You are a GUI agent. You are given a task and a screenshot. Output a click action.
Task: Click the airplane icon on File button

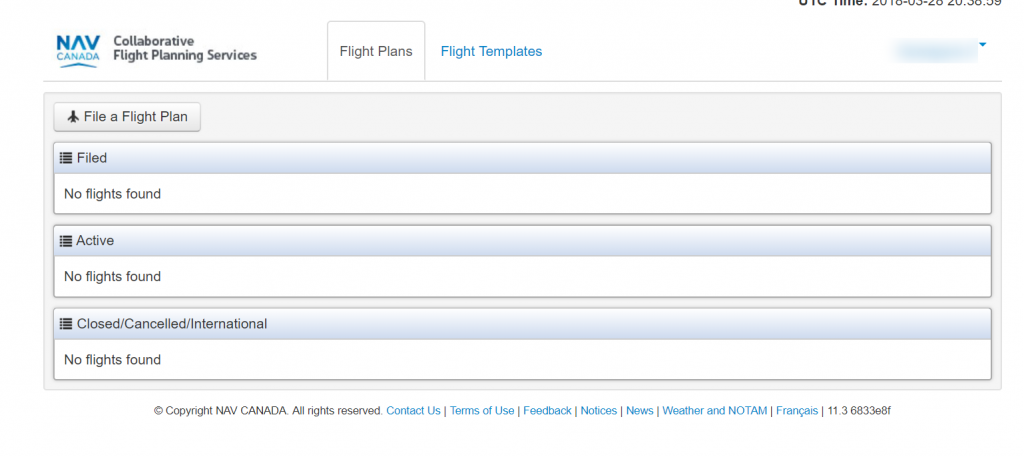coord(72,117)
